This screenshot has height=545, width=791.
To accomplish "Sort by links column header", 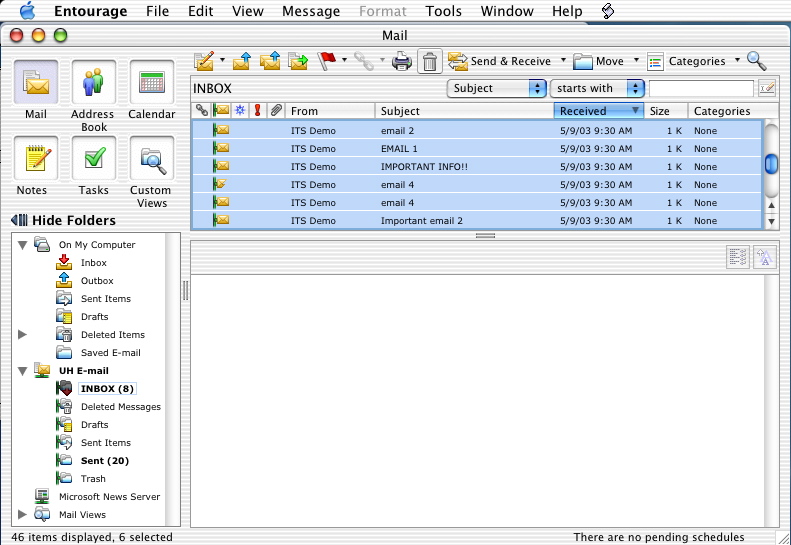I will click(x=202, y=111).
